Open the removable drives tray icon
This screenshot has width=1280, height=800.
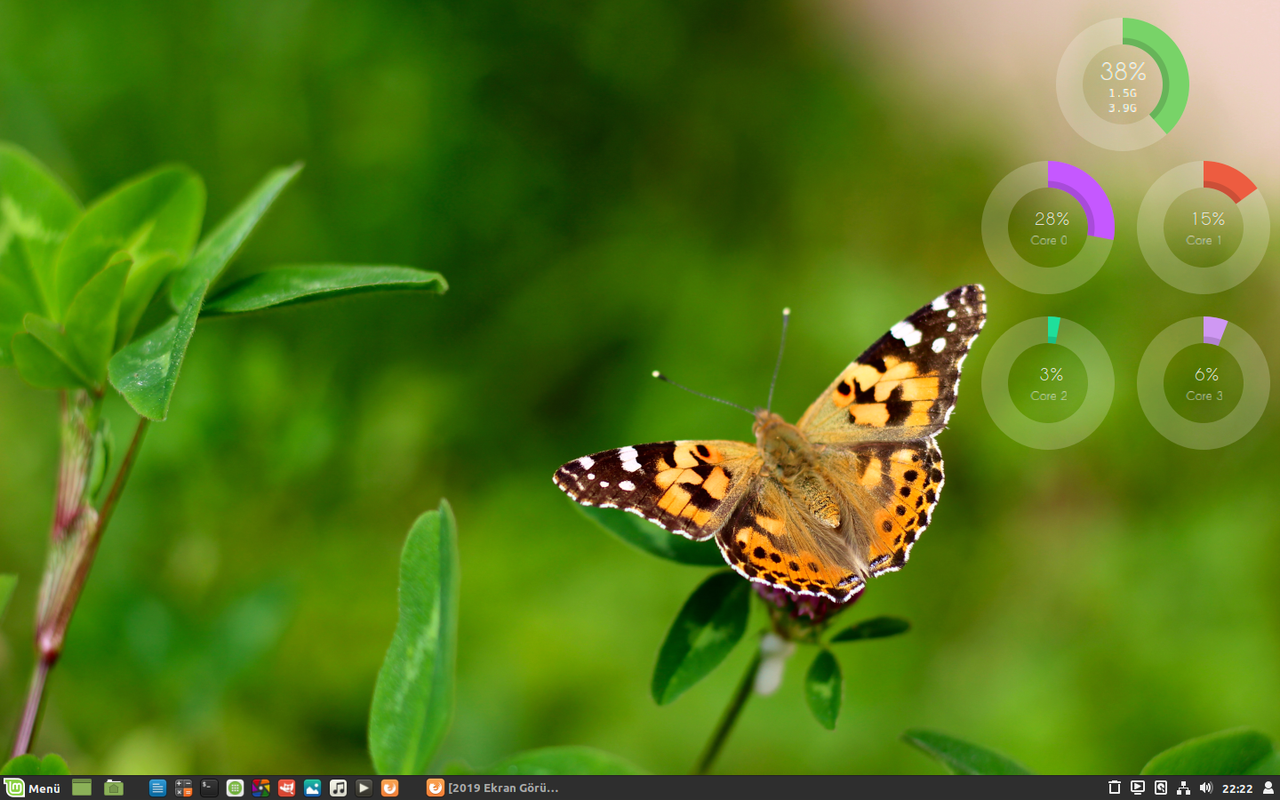click(x=1160, y=788)
